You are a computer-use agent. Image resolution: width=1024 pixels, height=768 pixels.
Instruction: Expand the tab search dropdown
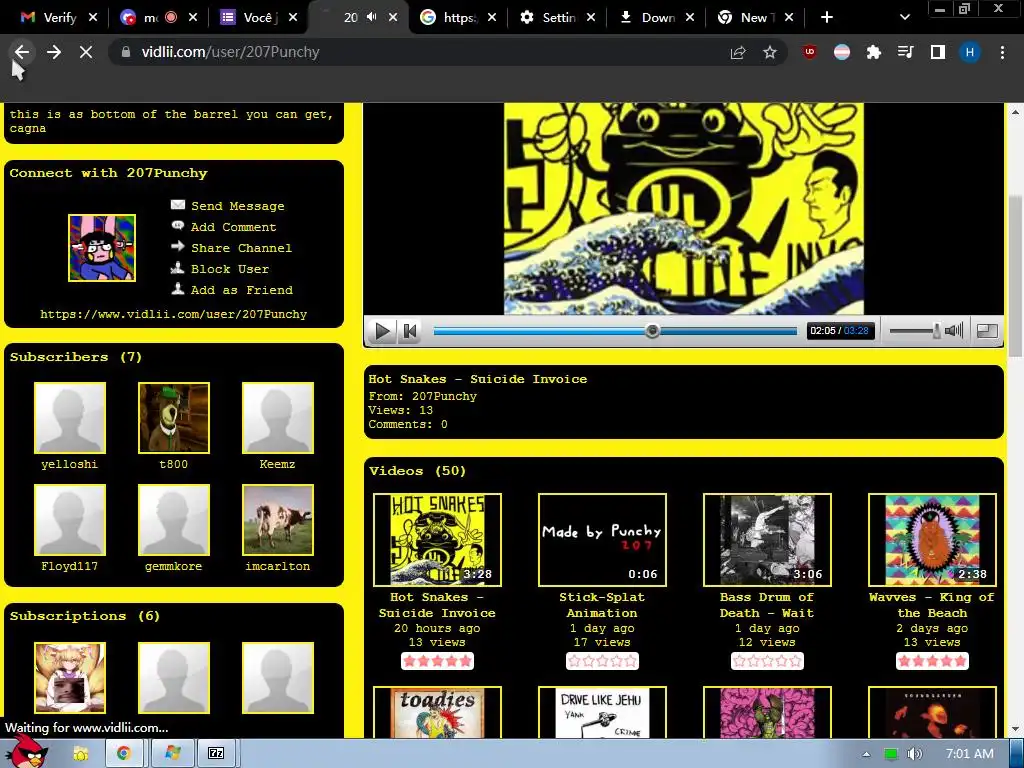coord(904,17)
